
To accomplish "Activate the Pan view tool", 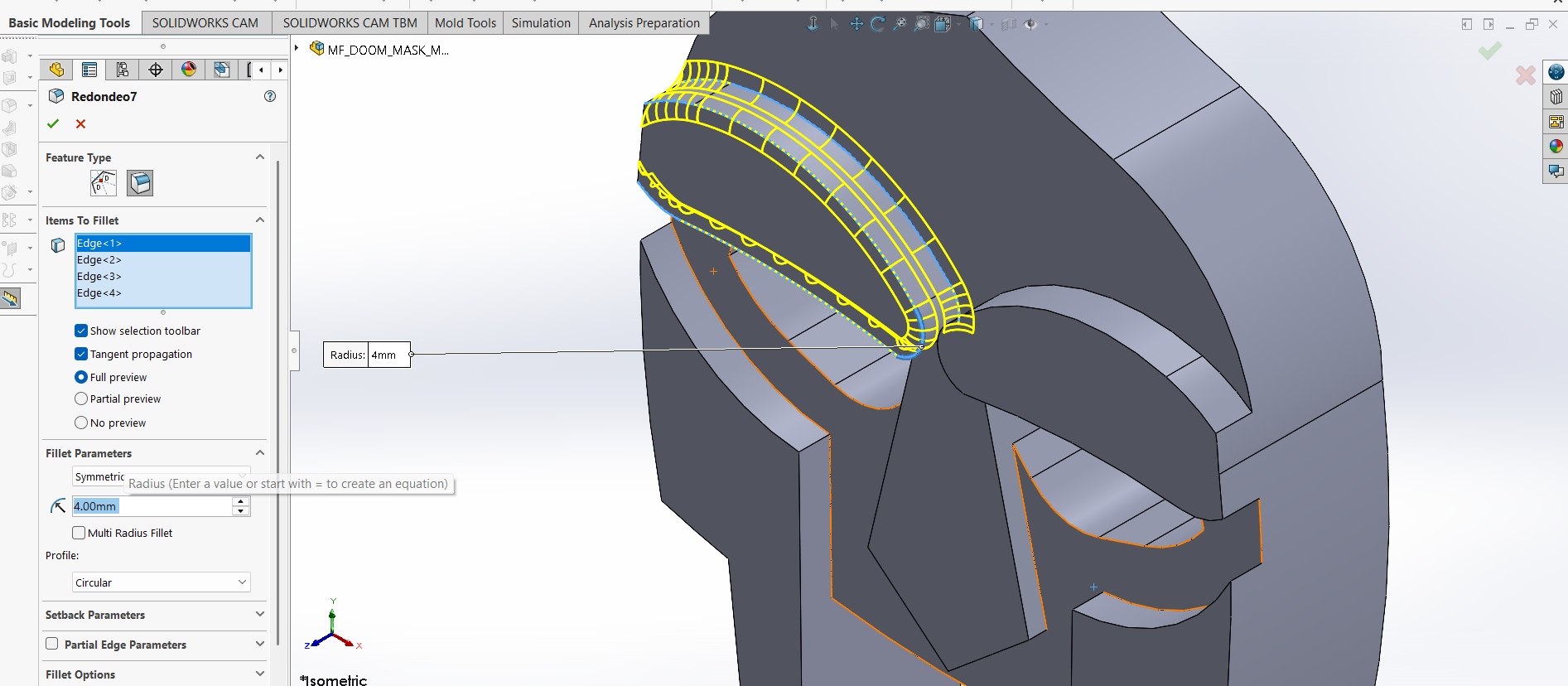I will click(x=856, y=24).
